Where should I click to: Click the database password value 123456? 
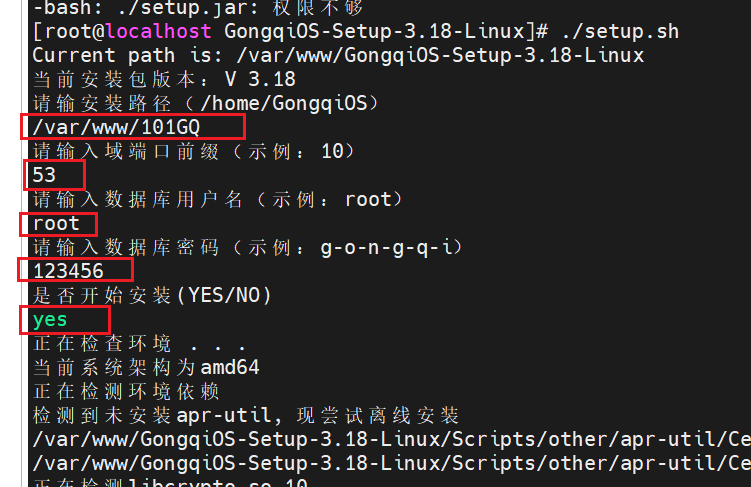(68, 271)
